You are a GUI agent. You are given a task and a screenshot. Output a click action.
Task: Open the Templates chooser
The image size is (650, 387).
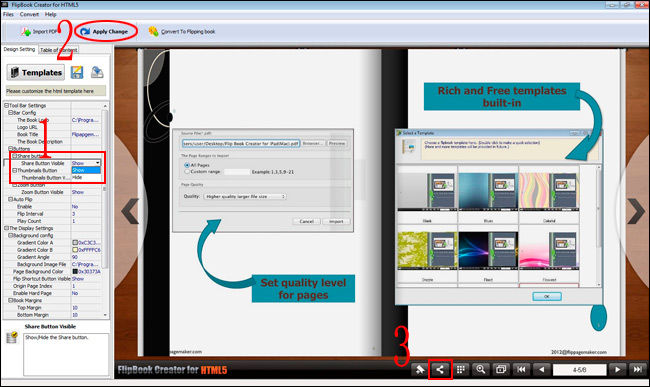[36, 73]
